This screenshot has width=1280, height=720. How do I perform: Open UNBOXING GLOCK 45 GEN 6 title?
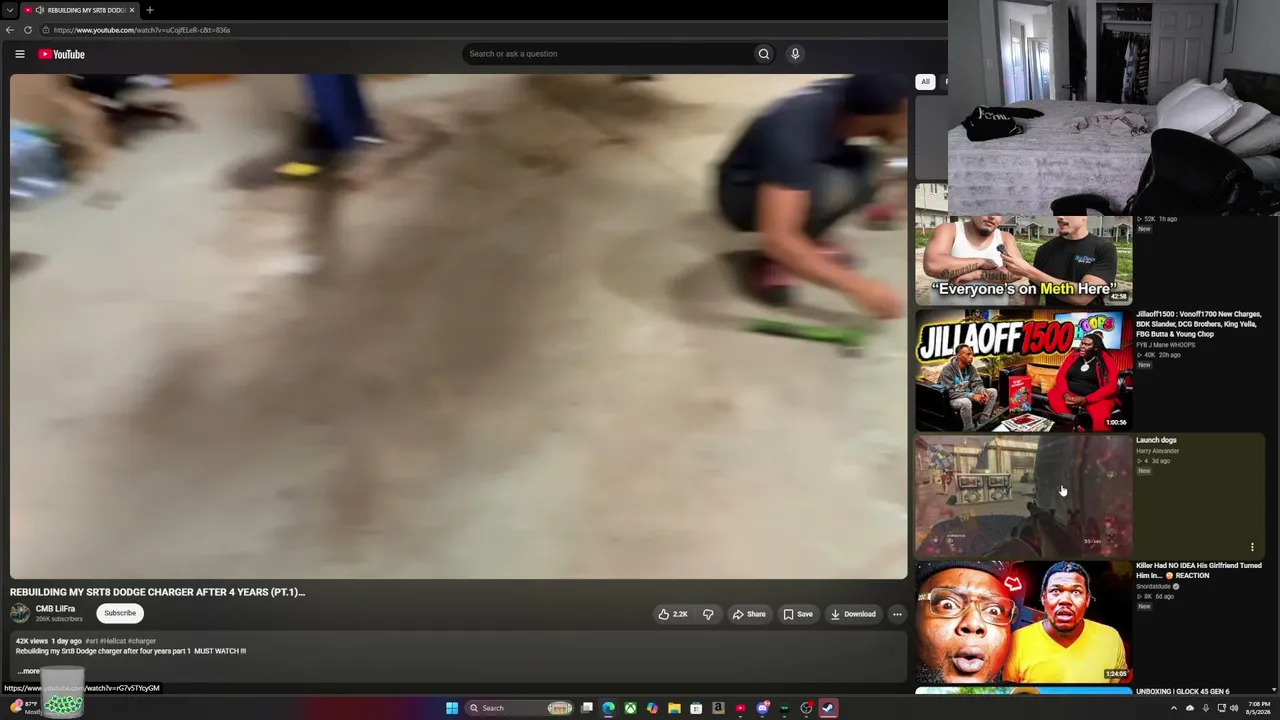coord(1183,691)
